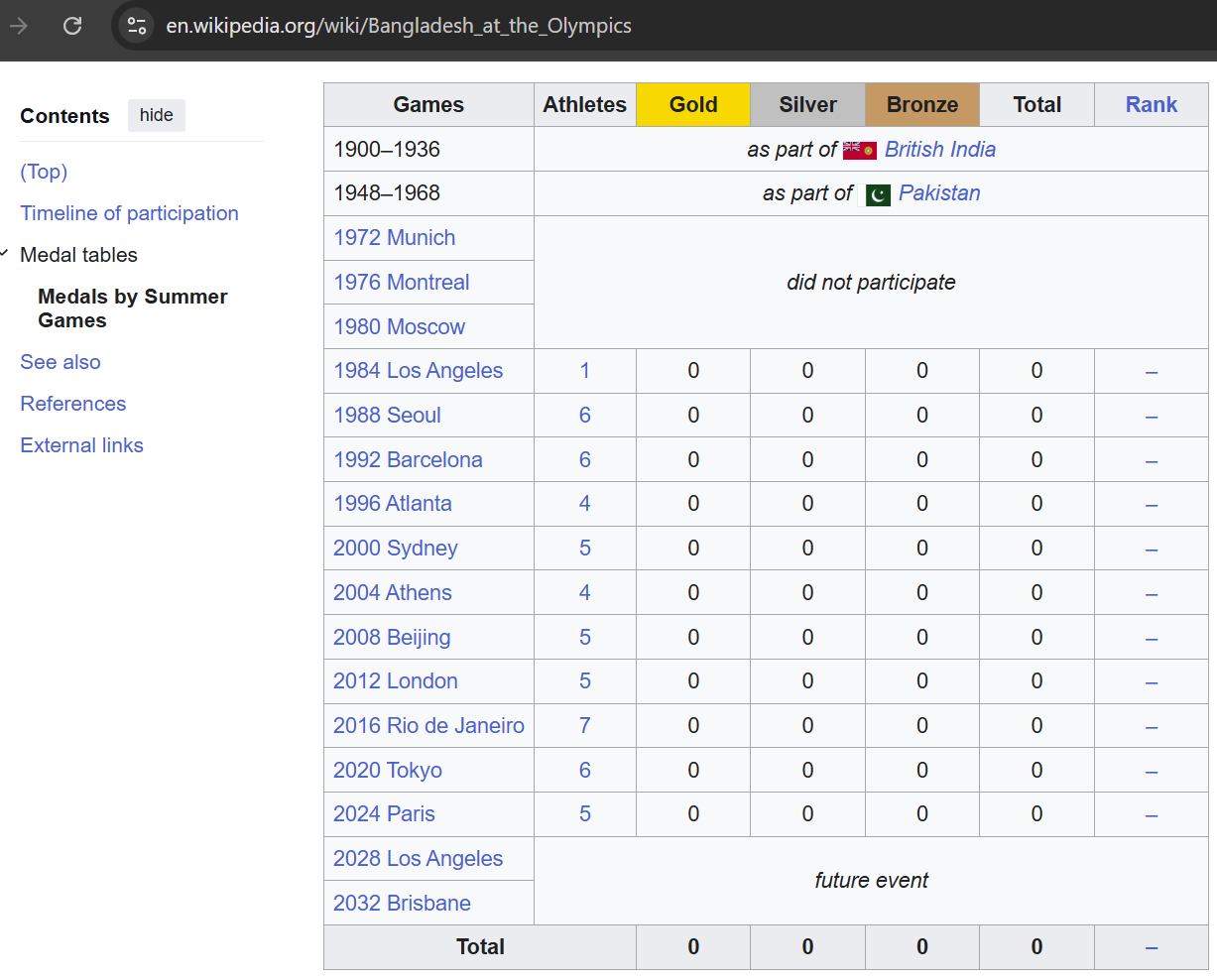Viewport: 1217px width, 980px height.
Task: Click athlete count 7 for 2016 Rio
Action: tap(585, 725)
